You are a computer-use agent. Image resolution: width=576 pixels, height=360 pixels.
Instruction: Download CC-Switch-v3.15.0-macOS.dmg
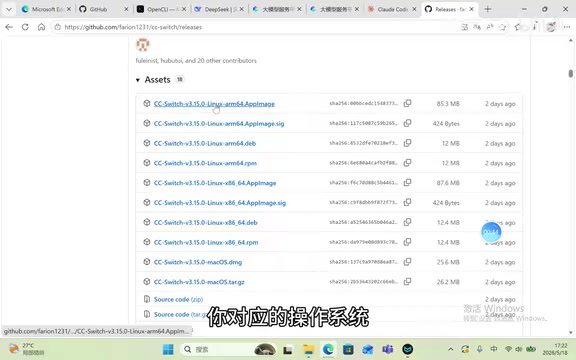pyautogui.click(x=198, y=262)
